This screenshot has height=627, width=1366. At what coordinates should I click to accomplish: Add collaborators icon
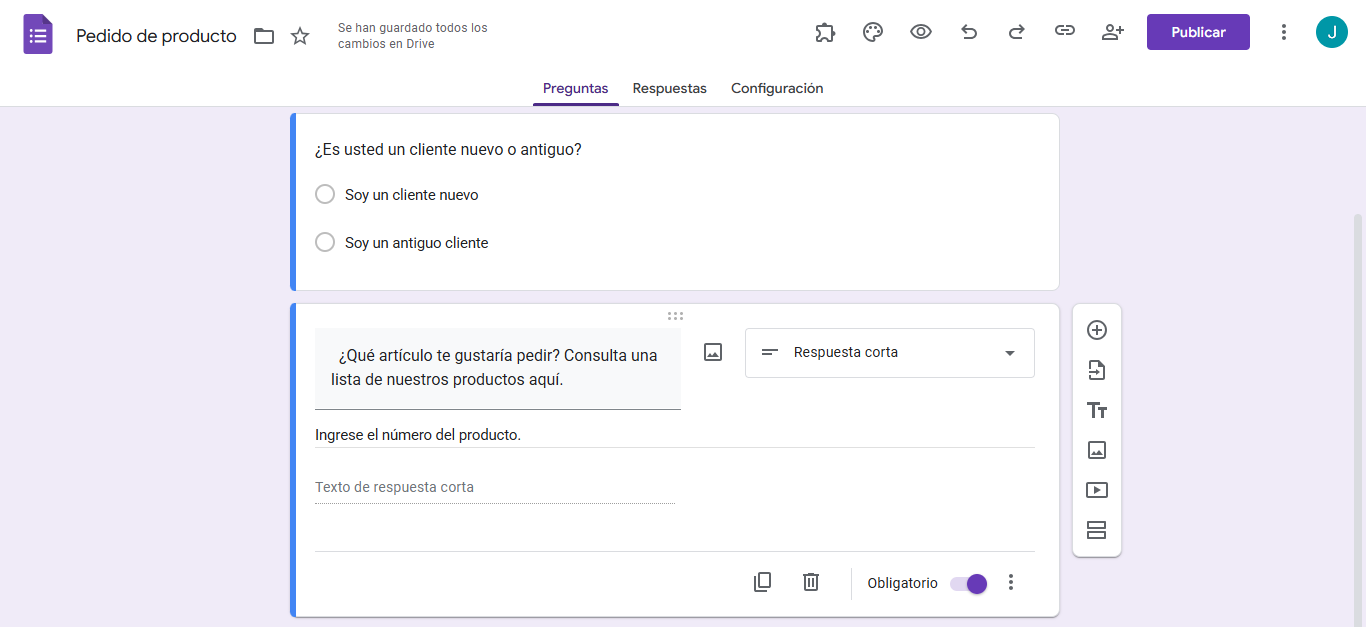point(1113,32)
